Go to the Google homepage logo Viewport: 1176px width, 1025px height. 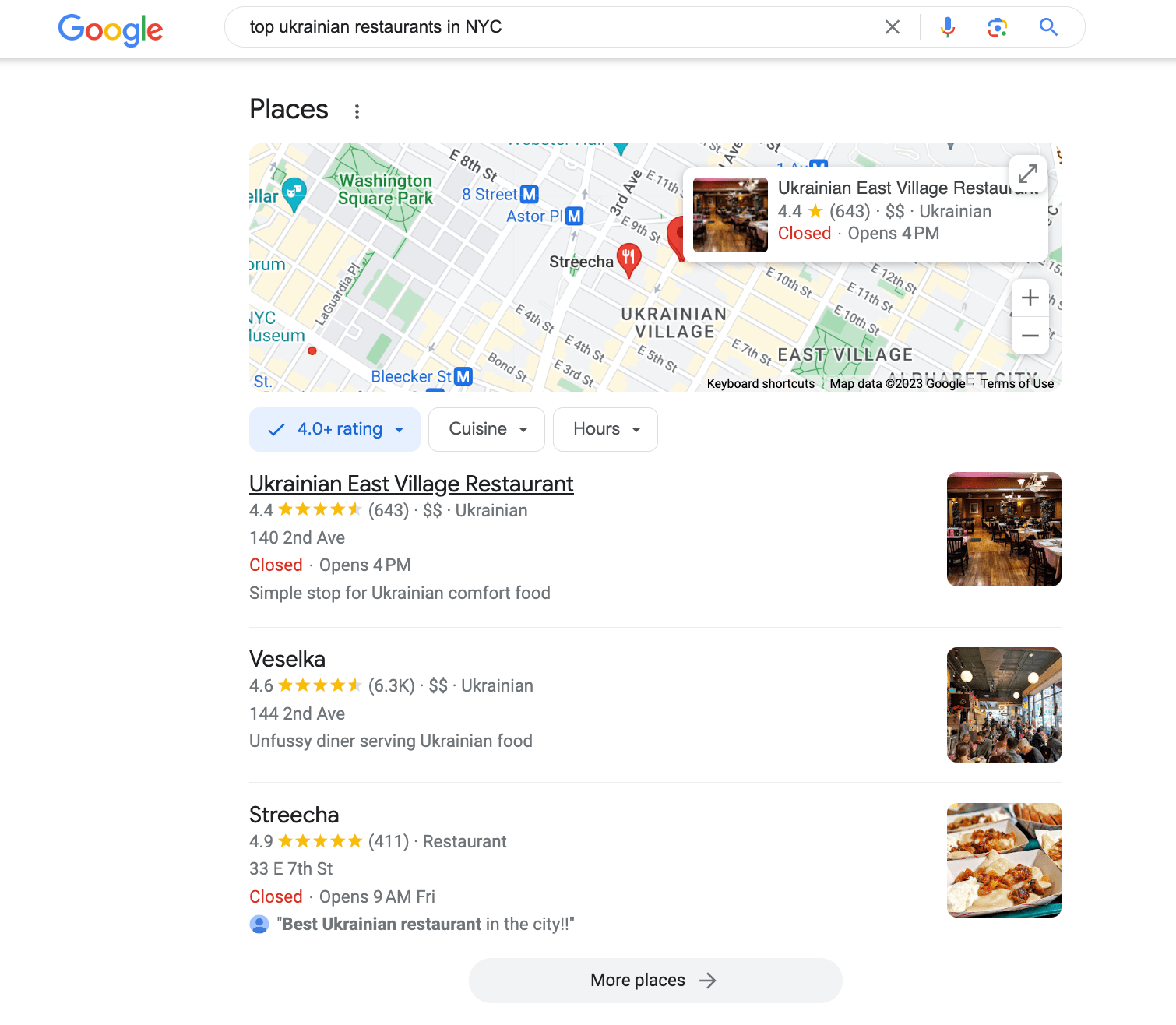[x=111, y=30]
